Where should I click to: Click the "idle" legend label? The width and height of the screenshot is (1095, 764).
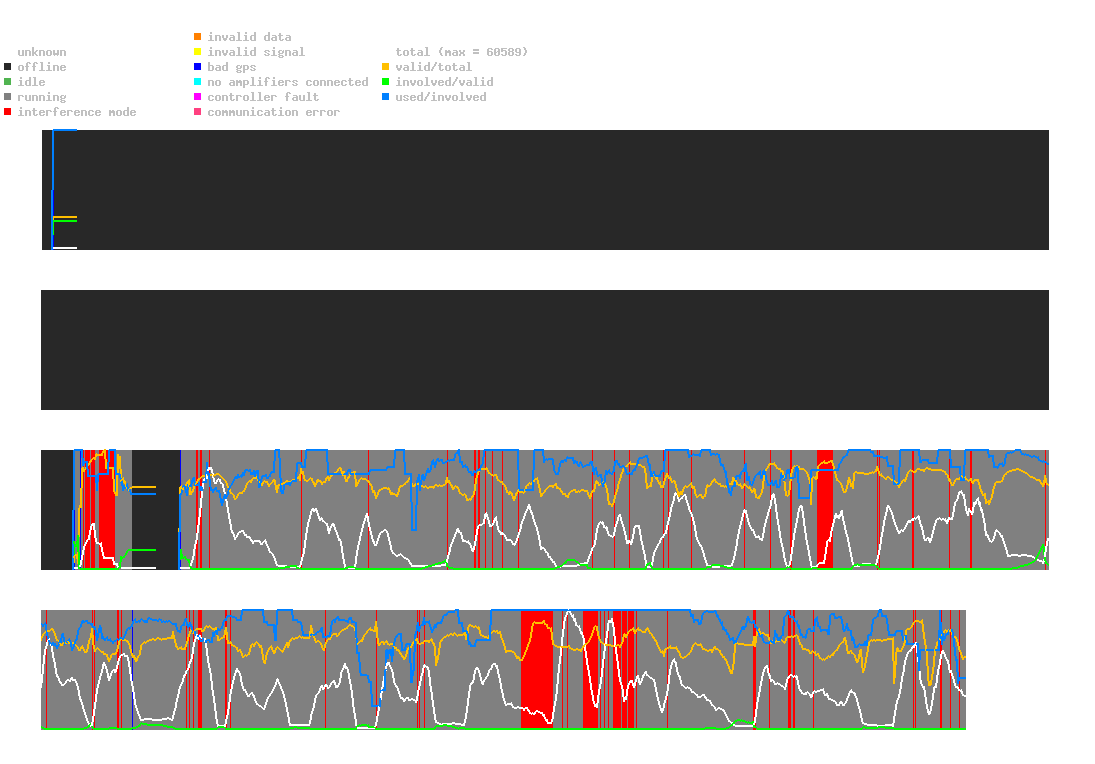click(x=31, y=82)
